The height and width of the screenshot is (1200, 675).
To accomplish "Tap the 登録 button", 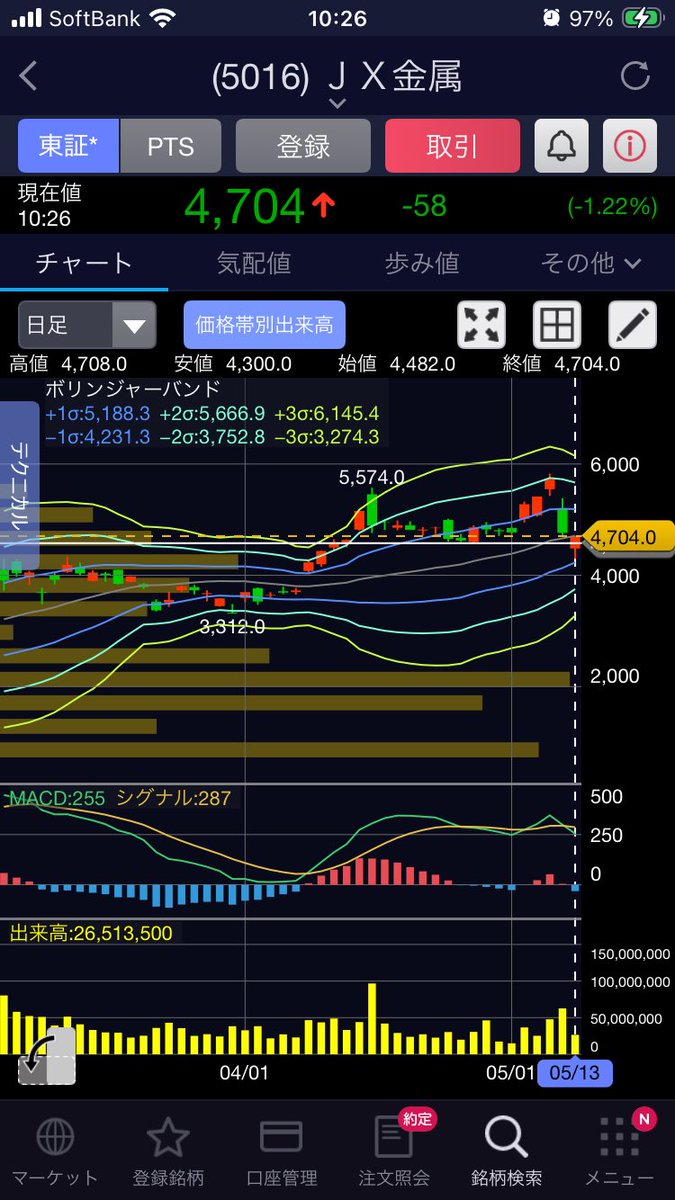I will [303, 146].
